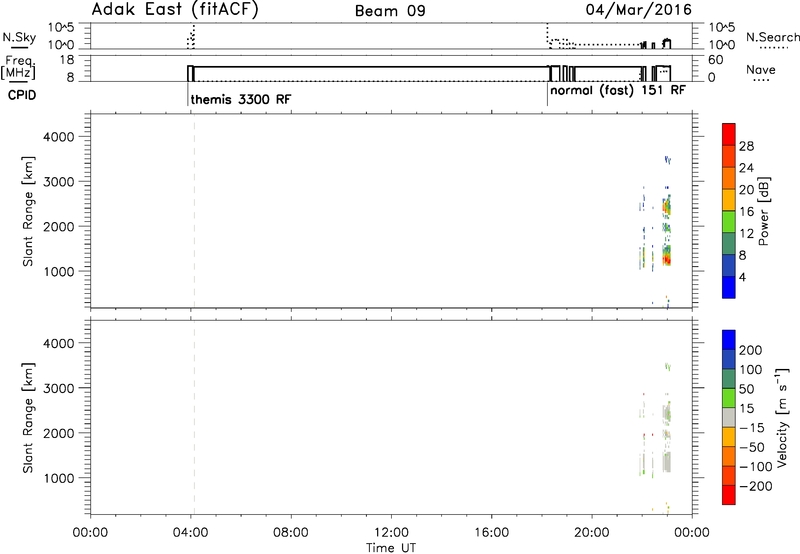Click the 'Adak East (fitACF)' plot title
800x554 pixels.
pyautogui.click(x=174, y=9)
